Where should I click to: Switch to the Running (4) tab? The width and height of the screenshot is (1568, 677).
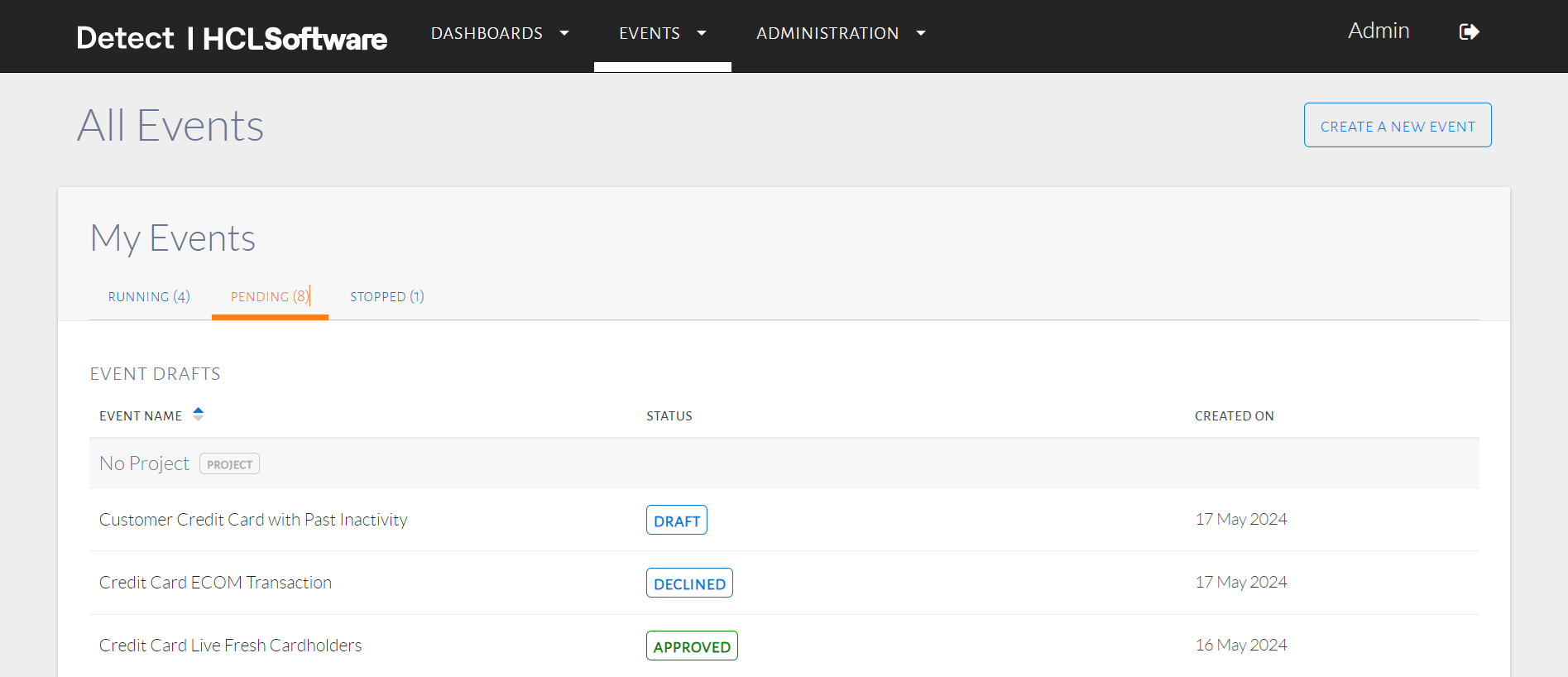[149, 297]
